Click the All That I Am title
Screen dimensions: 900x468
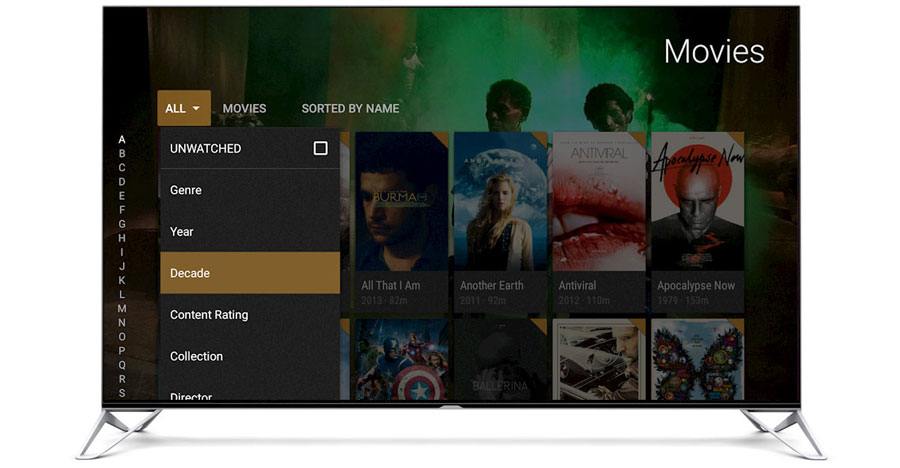[390, 285]
